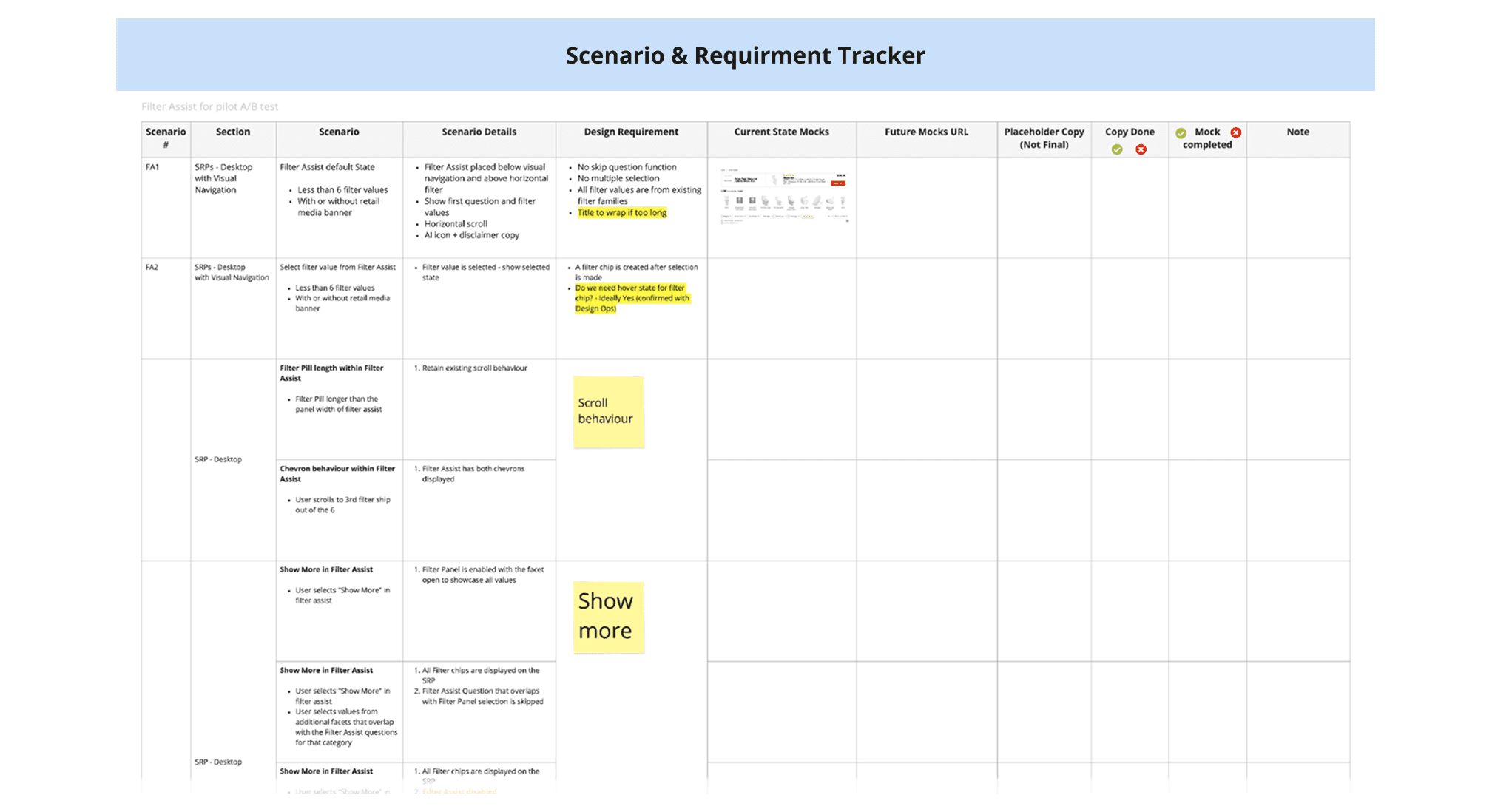Select the Note column header
Image resolution: width=1492 pixels, height=812 pixels.
1297,132
